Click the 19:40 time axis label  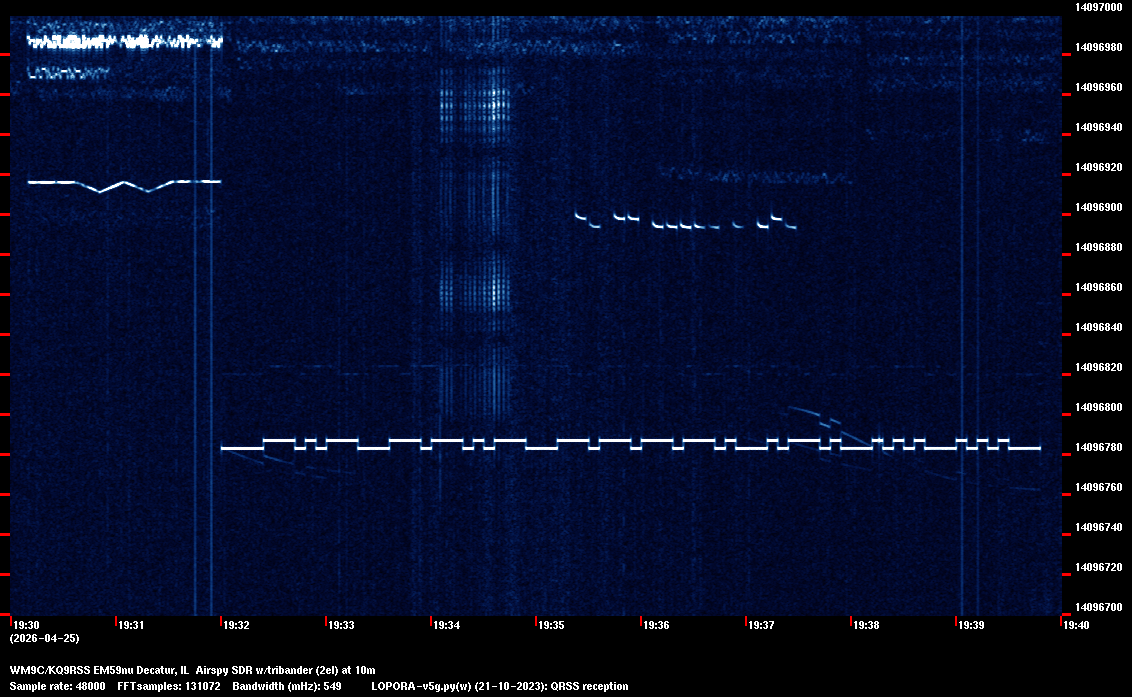pos(1076,625)
